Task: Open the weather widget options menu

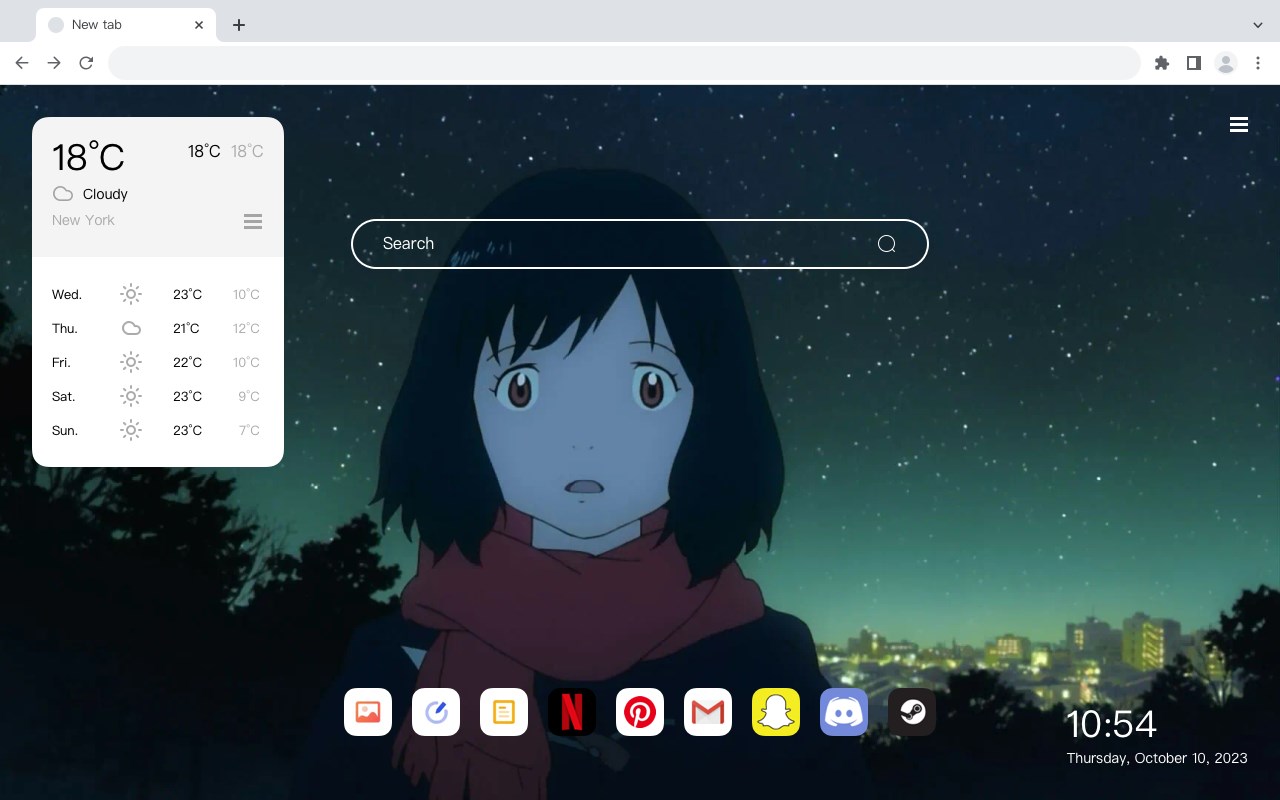Action: click(x=253, y=221)
